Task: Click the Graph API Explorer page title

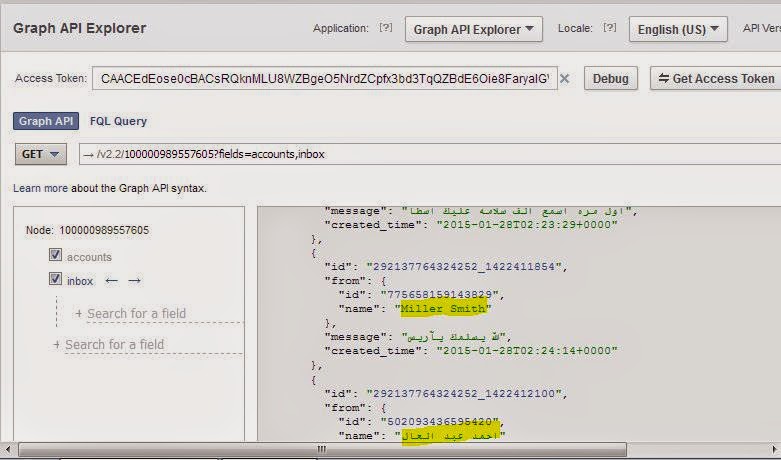Action: [80, 28]
